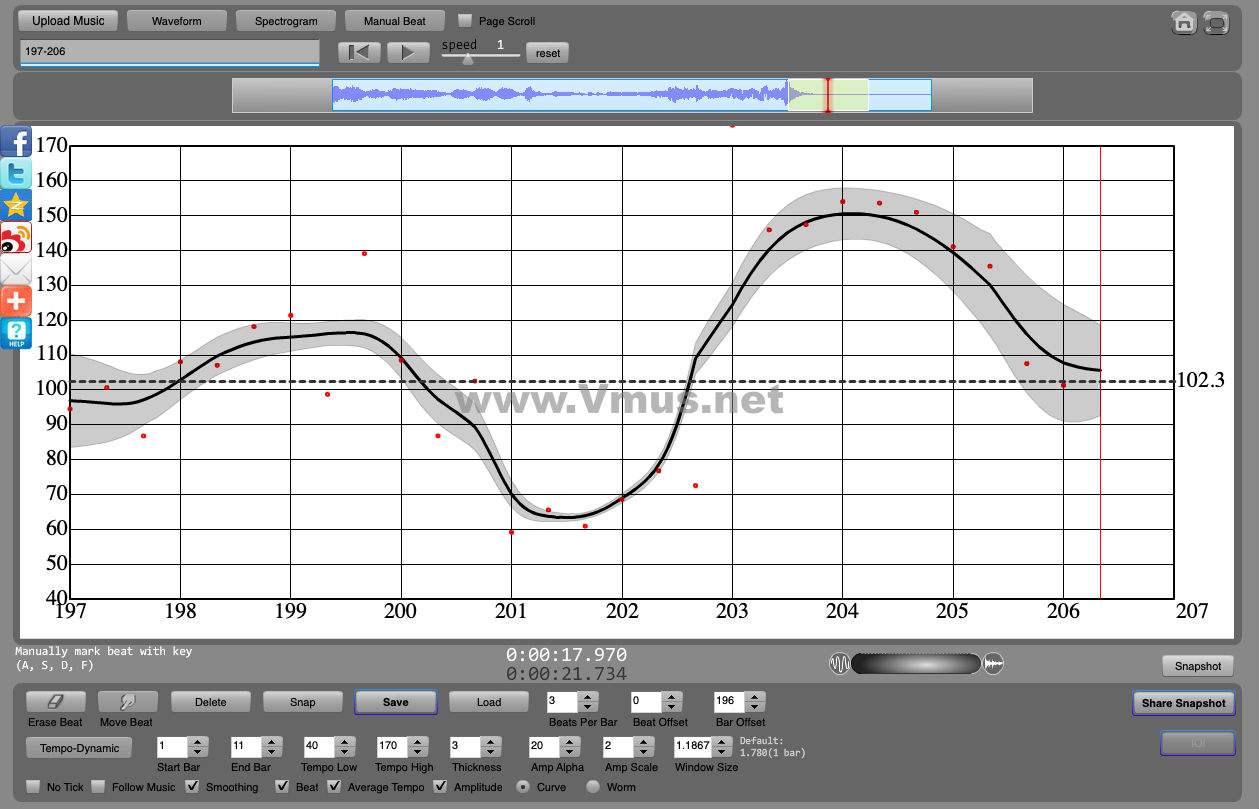
Task: Click the Tempo High stepper arrows
Action: click(x=418, y=747)
